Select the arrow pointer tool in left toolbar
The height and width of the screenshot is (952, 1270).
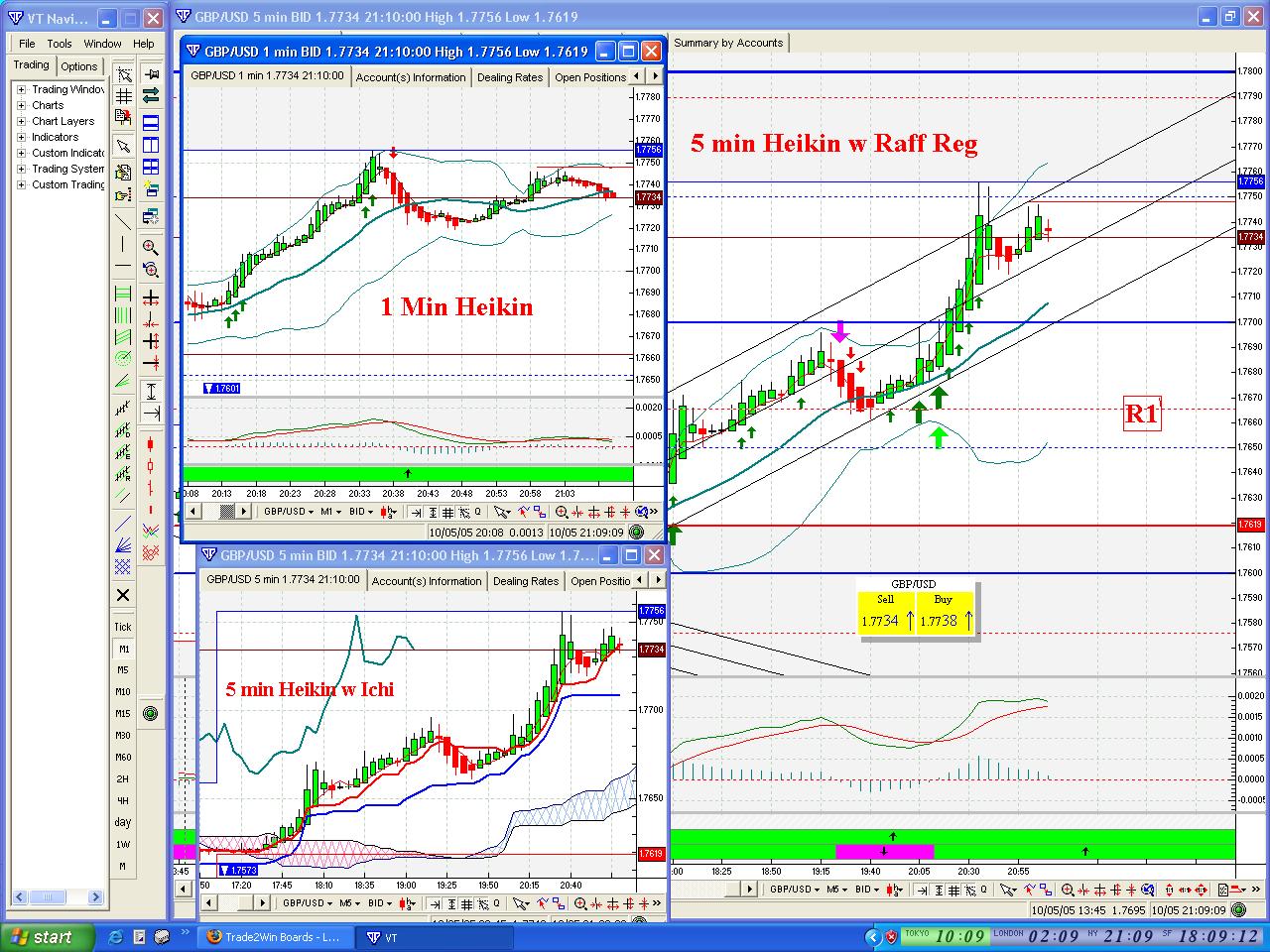[123, 146]
